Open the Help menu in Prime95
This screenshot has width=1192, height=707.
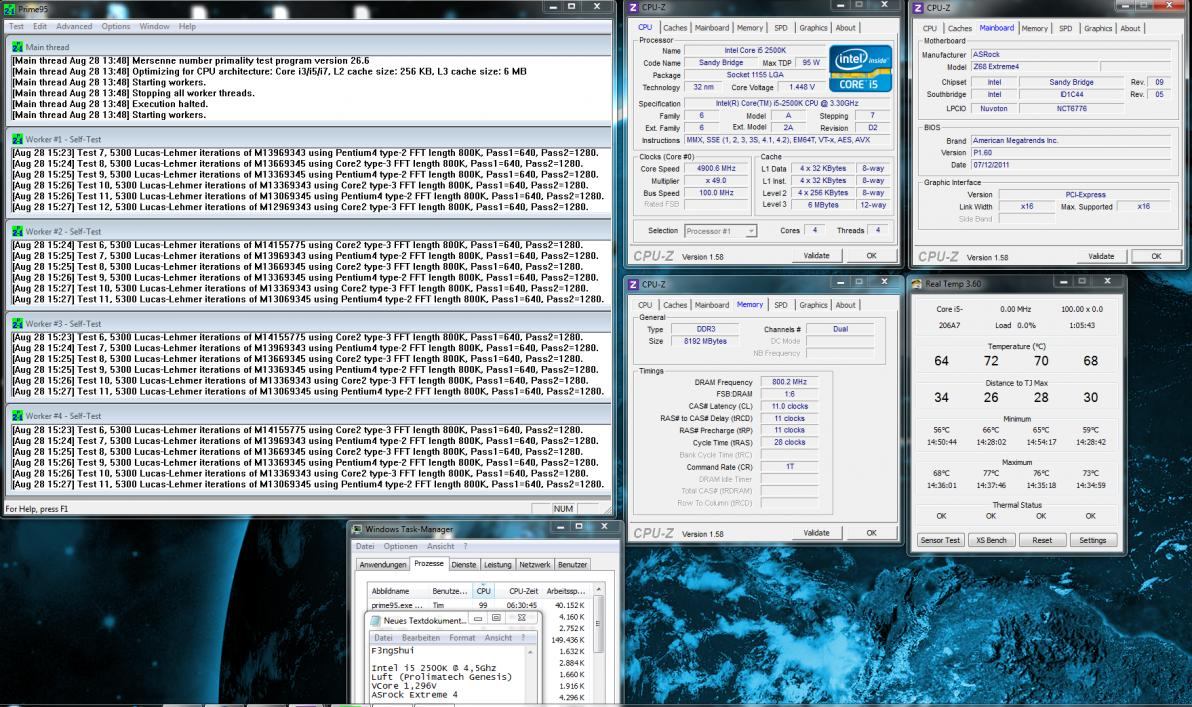click(x=187, y=26)
